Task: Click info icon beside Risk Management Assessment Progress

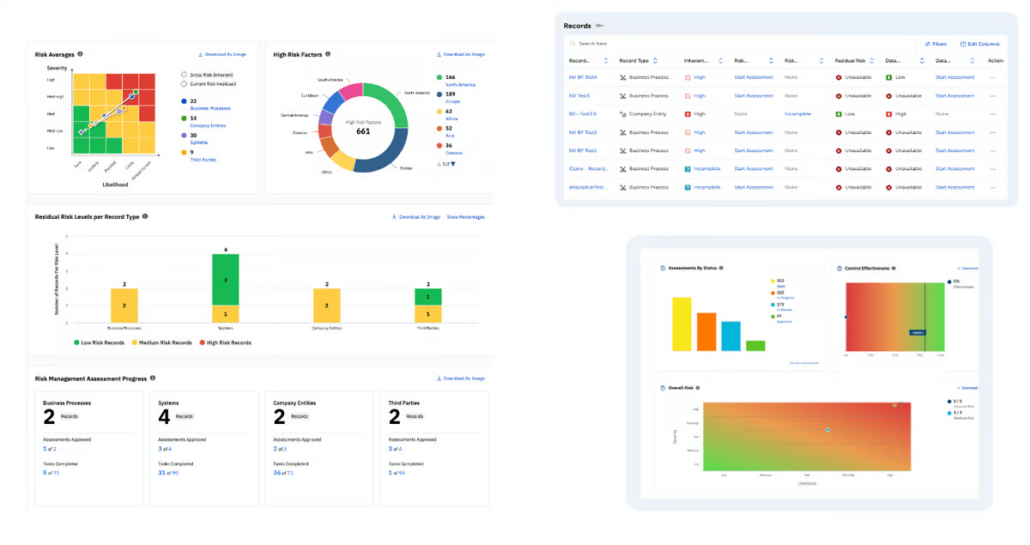Action: coord(152,378)
